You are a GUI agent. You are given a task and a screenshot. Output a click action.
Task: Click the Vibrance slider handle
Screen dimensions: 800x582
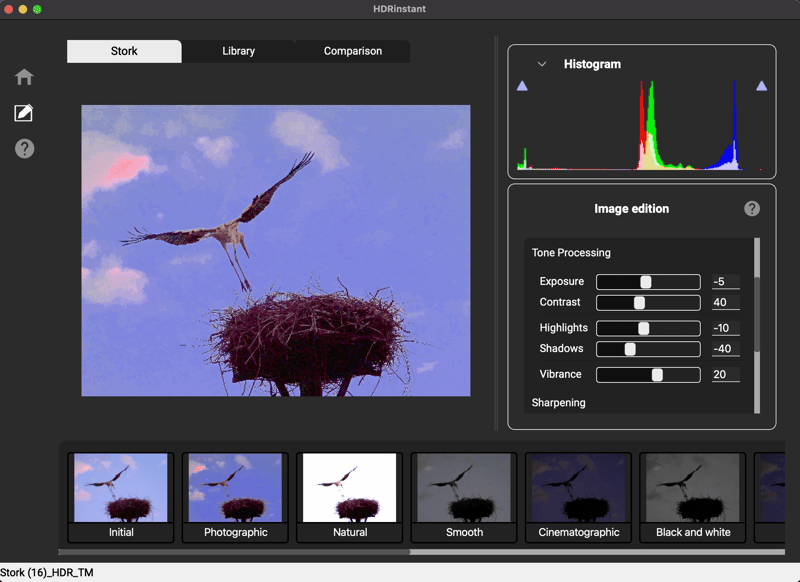tap(656, 374)
